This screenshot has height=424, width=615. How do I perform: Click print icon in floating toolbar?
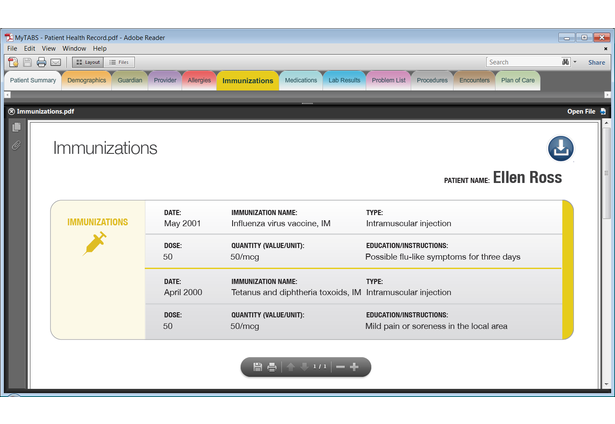click(x=271, y=367)
